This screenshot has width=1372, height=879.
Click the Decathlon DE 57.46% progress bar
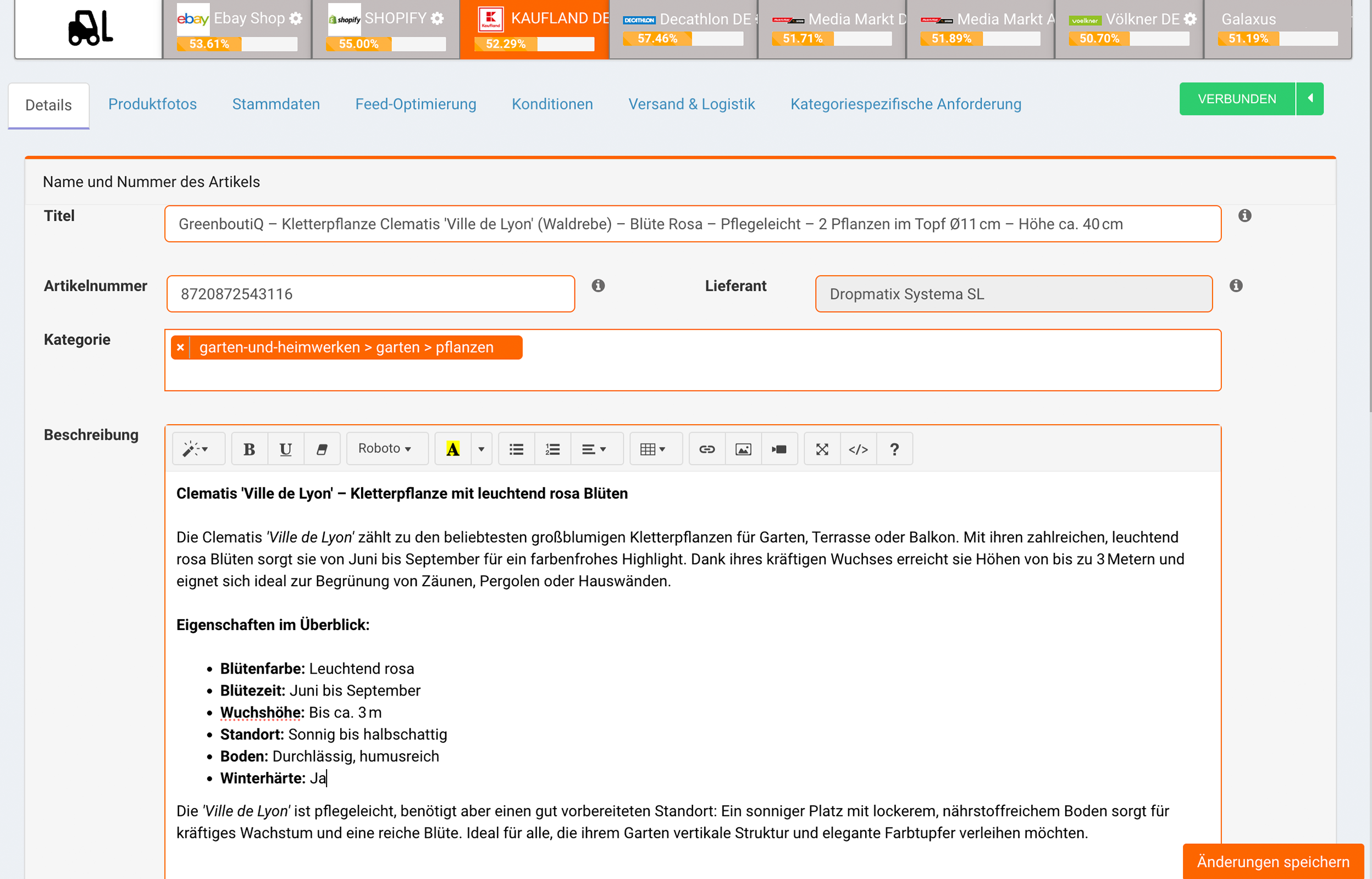[x=683, y=39]
